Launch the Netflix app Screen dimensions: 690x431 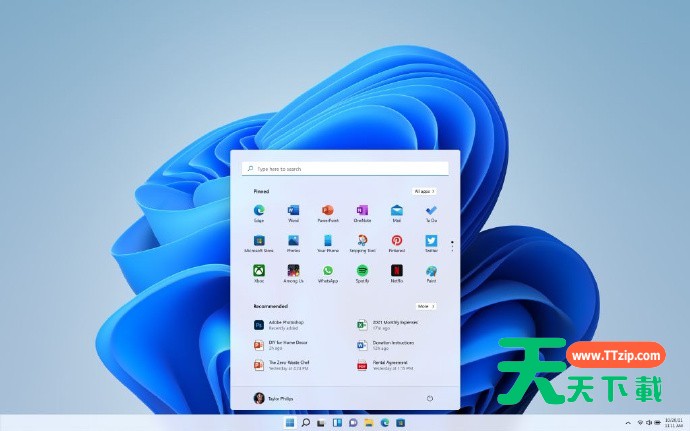(396, 273)
